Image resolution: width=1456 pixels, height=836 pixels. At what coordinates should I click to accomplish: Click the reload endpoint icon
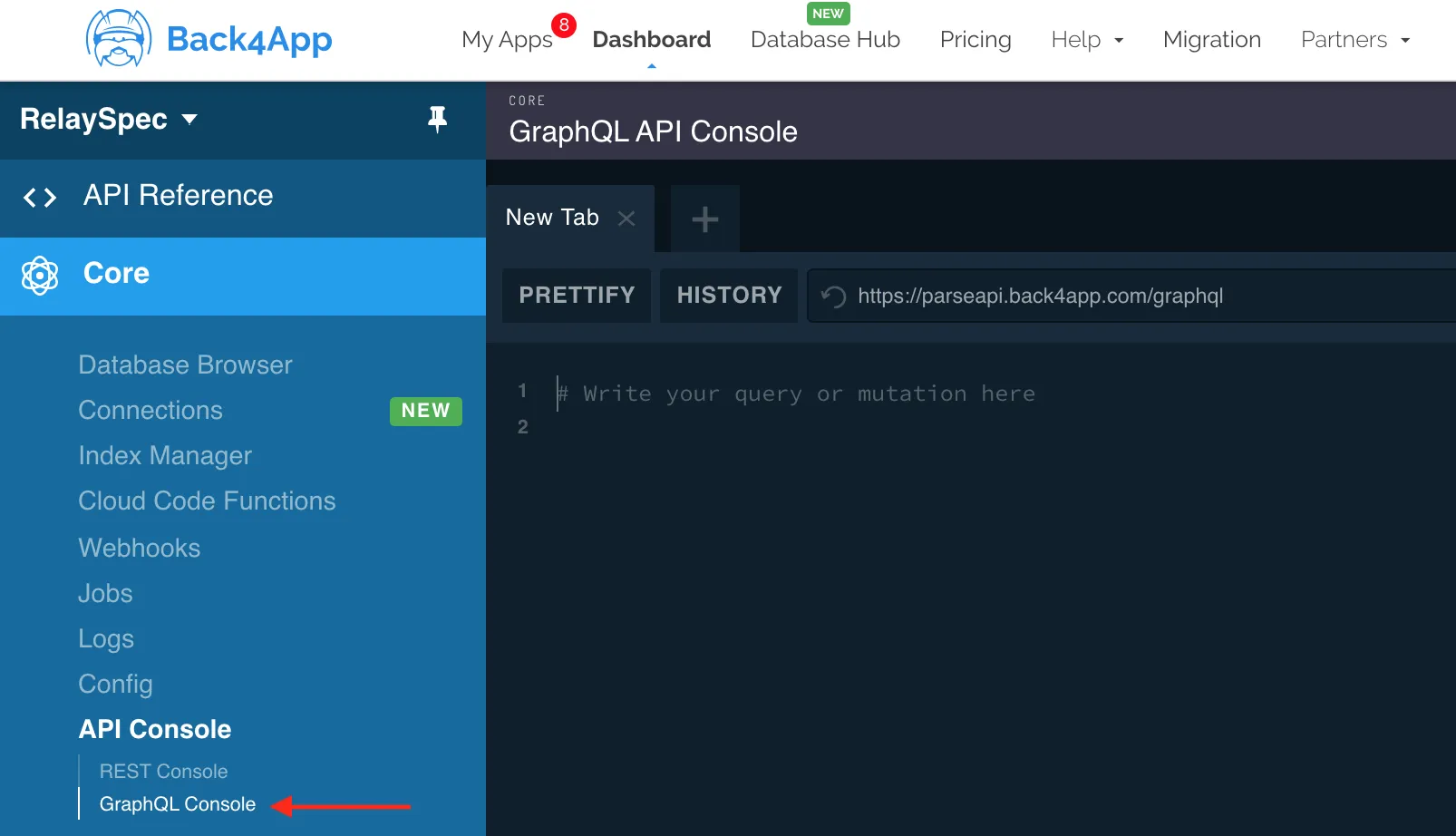[x=833, y=296]
